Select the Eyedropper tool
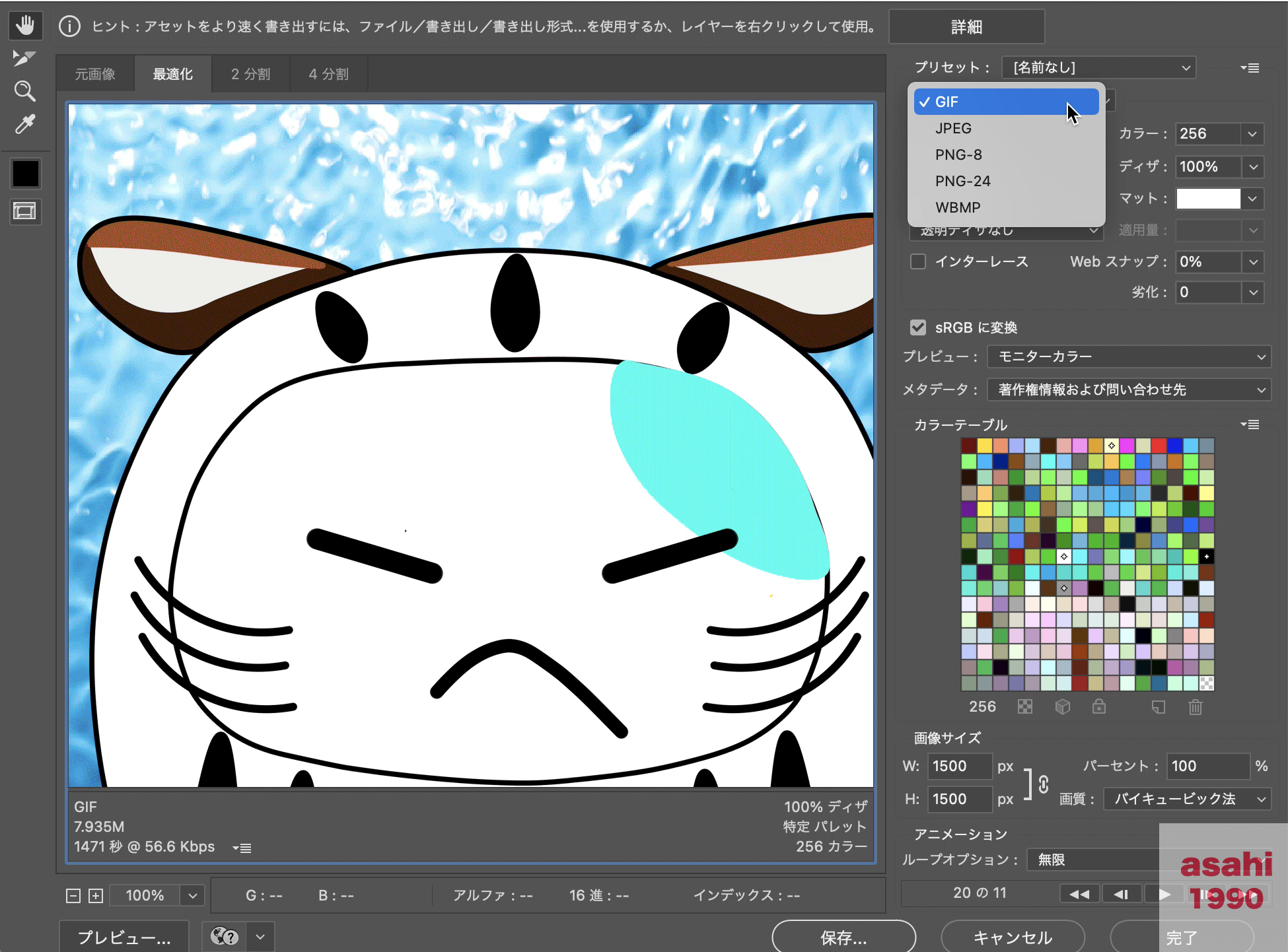Viewport: 1288px width, 952px height. [25, 124]
